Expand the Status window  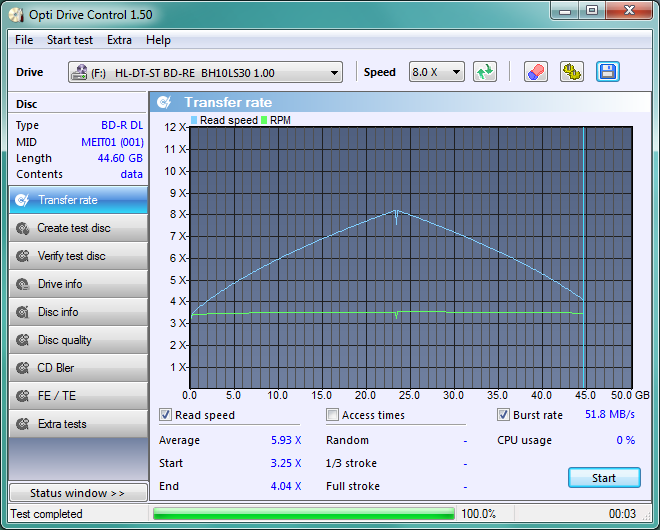click(x=78, y=493)
